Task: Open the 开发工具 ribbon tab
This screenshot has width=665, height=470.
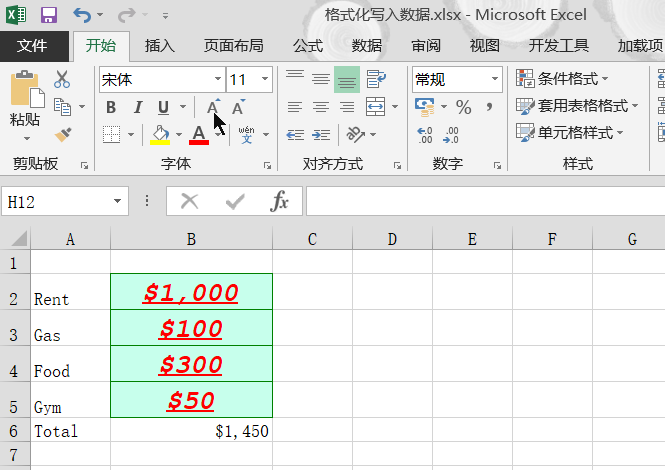Action: [559, 46]
